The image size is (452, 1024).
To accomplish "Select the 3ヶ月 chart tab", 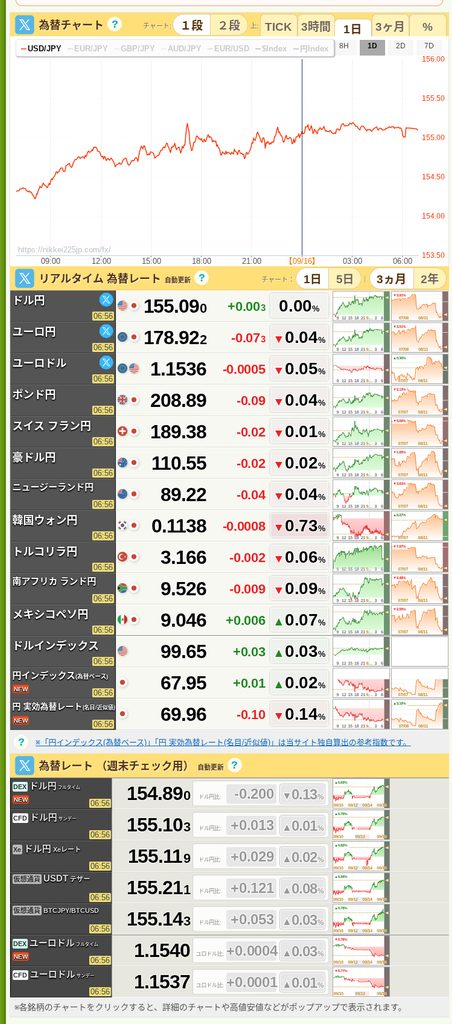I will click(x=390, y=27).
